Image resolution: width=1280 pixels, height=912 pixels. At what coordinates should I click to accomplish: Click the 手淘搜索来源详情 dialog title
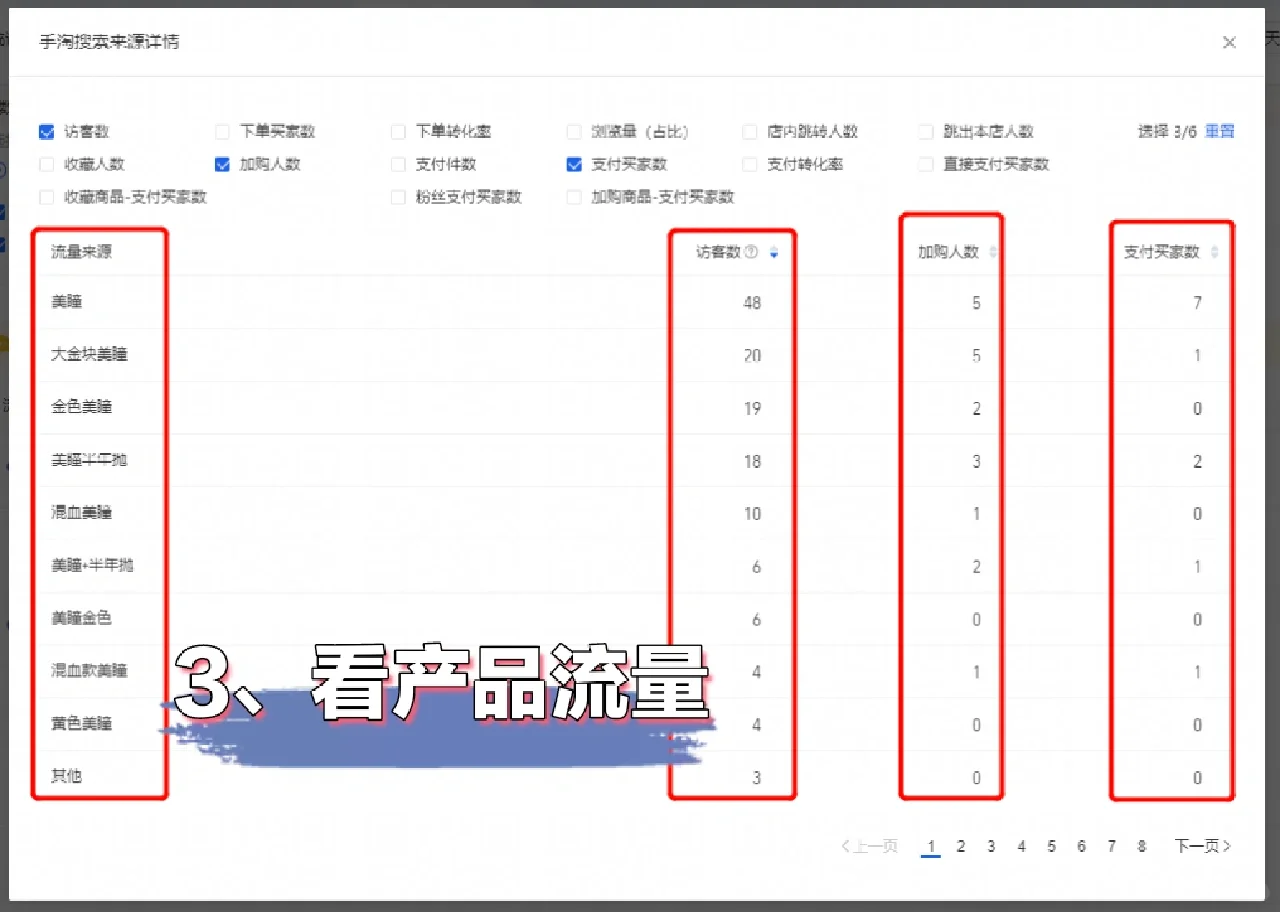tap(110, 42)
